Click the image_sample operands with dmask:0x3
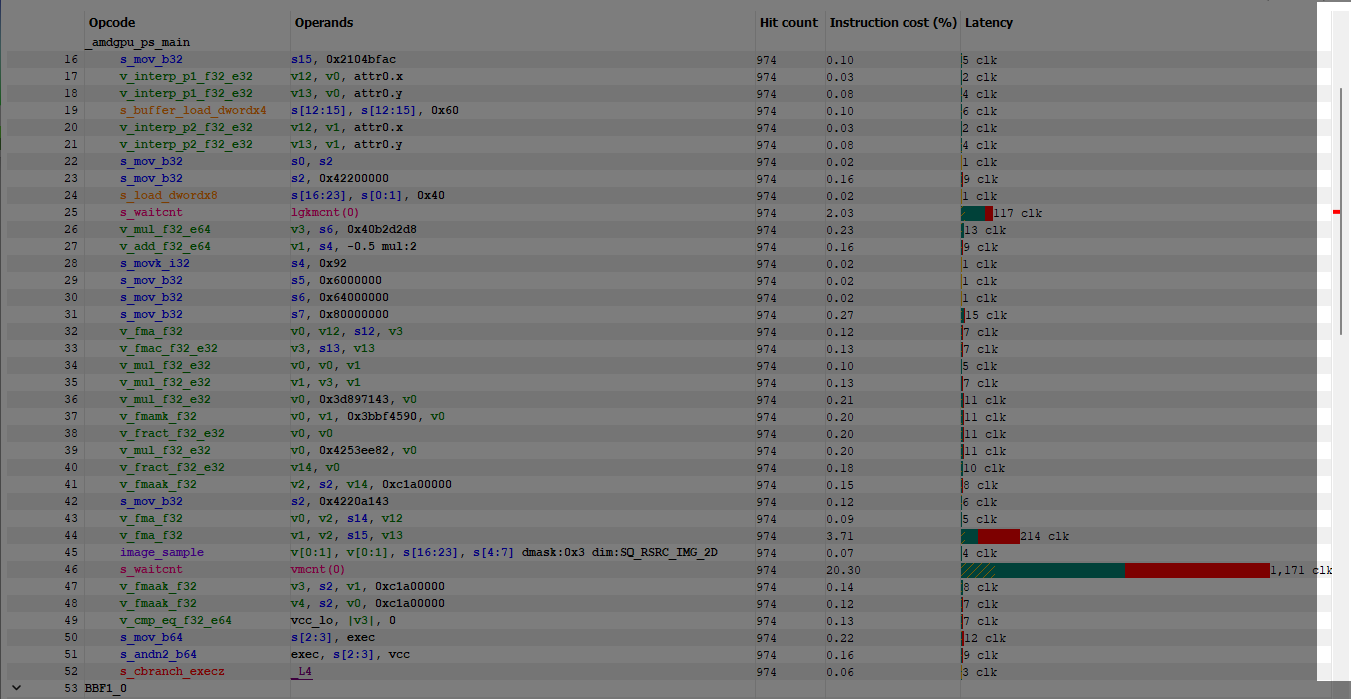Viewport: 1351px width, 699px height. point(505,553)
